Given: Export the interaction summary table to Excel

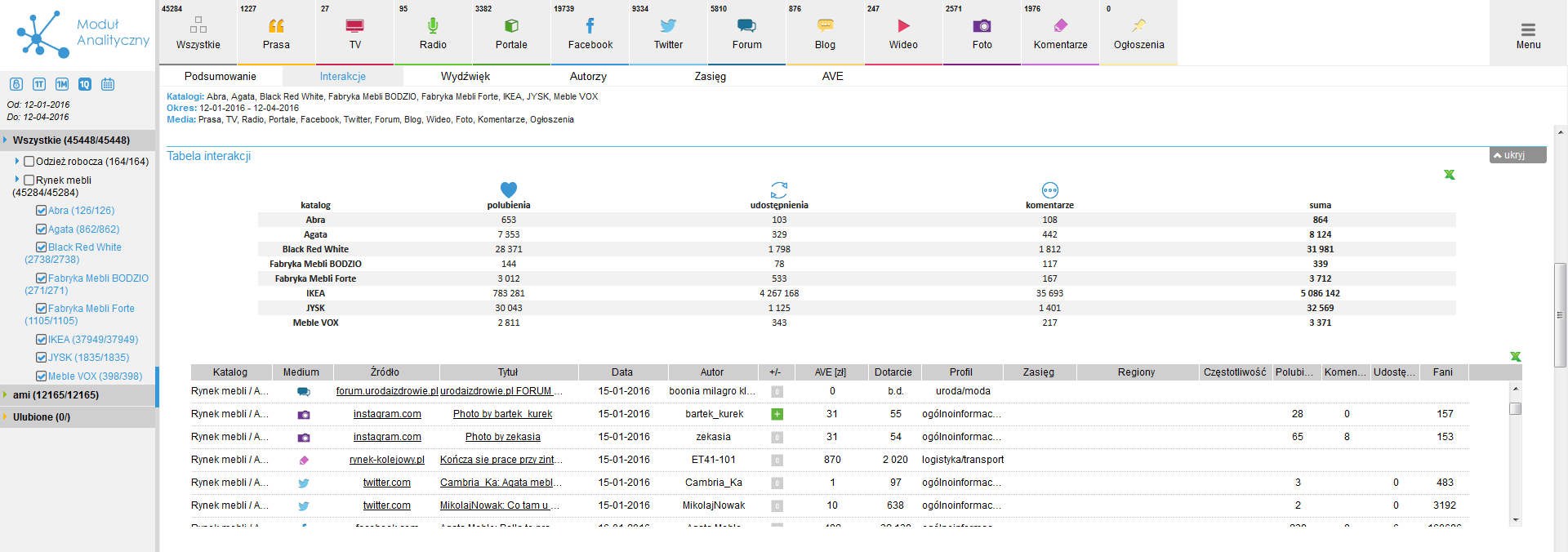Looking at the screenshot, I should click(x=1450, y=175).
